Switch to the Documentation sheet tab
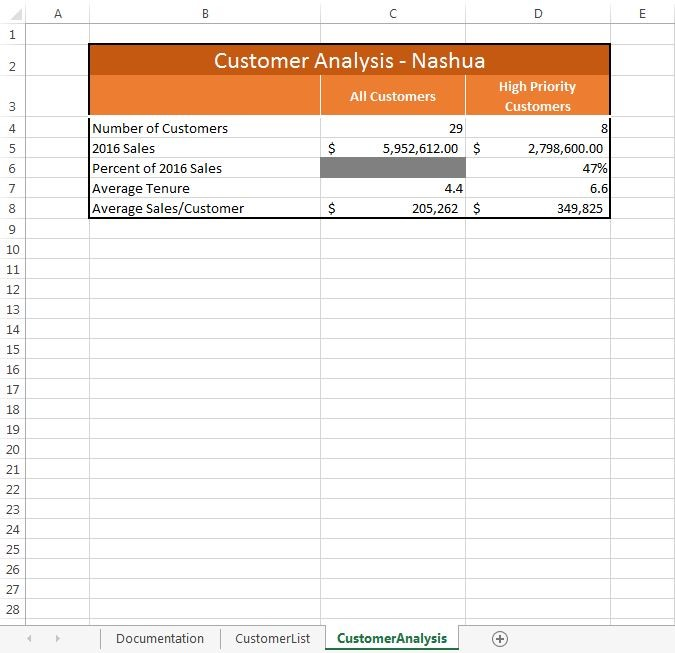Image resolution: width=675 pixels, height=653 pixels. [160, 639]
